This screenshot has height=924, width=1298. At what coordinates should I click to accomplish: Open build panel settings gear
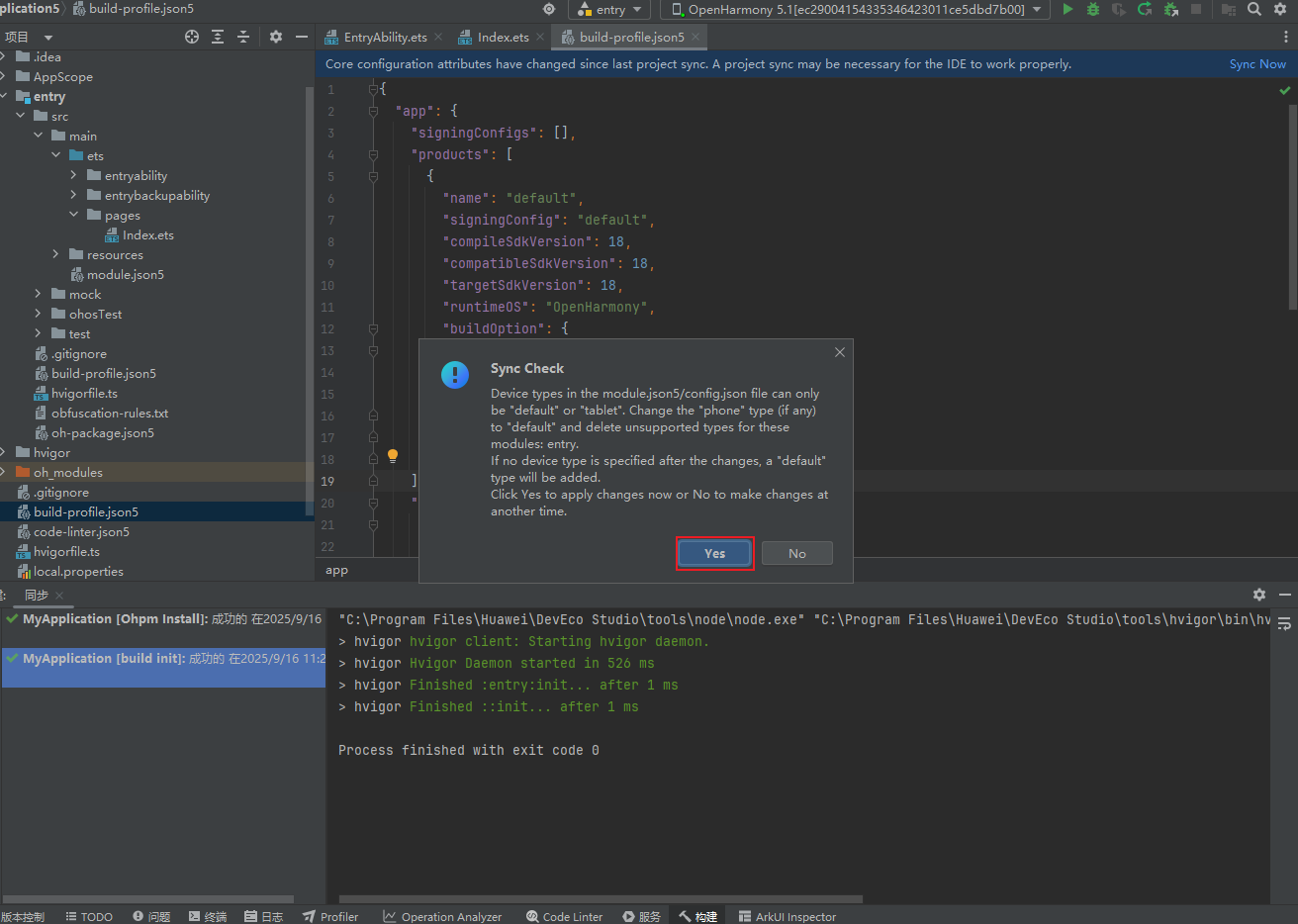pyautogui.click(x=1259, y=595)
